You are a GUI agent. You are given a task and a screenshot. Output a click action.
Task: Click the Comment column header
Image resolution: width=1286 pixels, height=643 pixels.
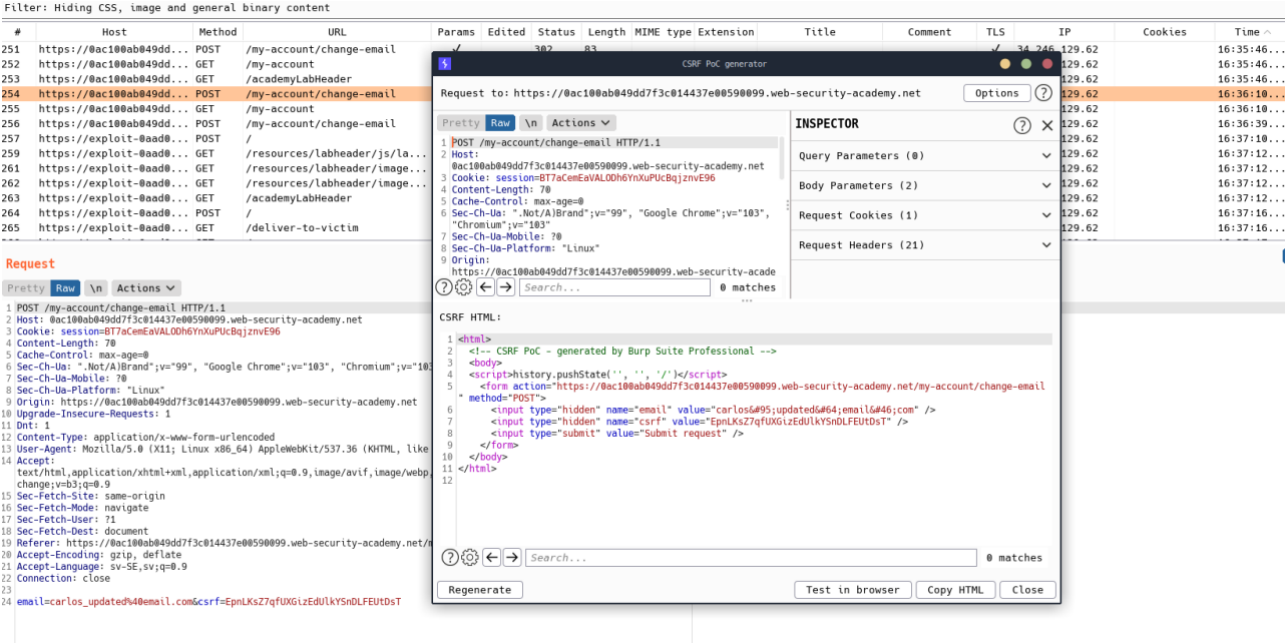coord(929,32)
